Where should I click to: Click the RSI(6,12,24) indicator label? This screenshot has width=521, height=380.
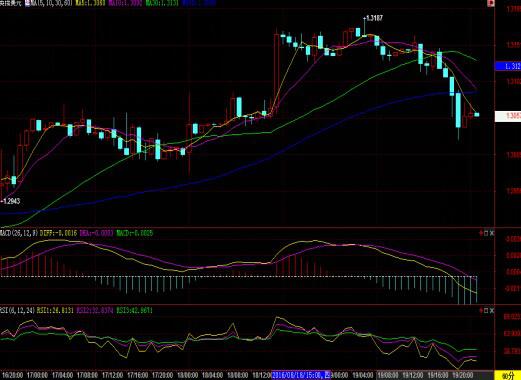click(17, 310)
